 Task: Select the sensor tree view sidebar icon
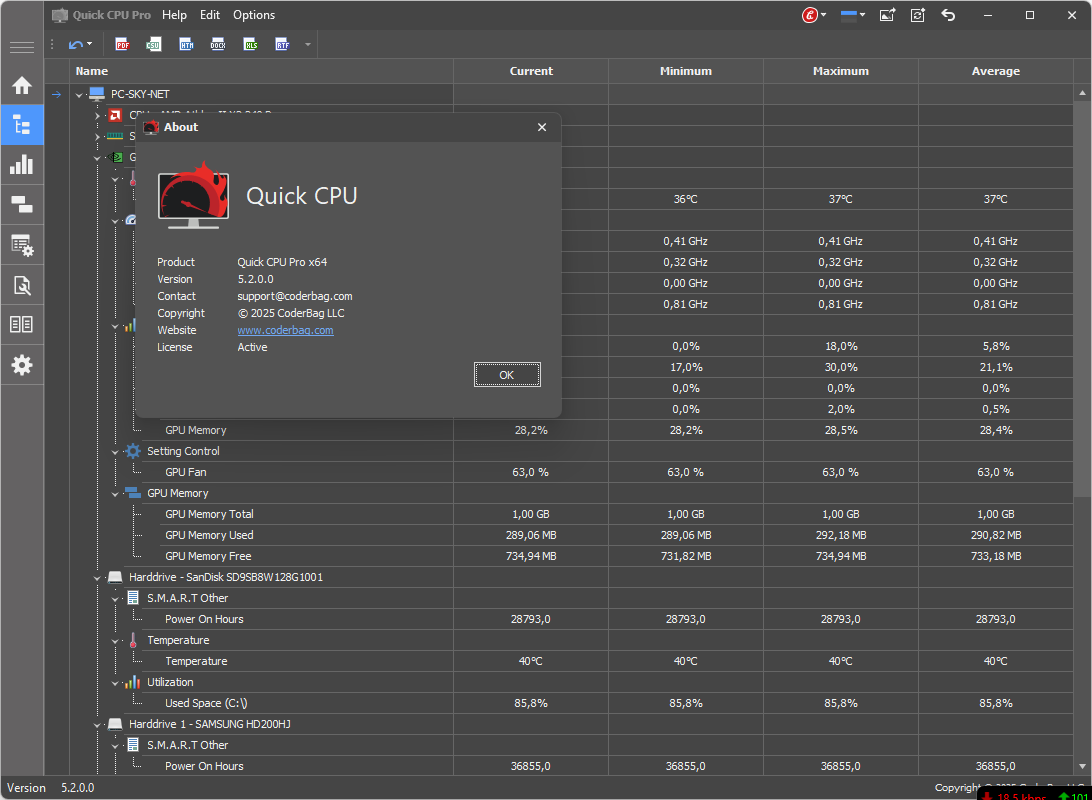tap(22, 125)
